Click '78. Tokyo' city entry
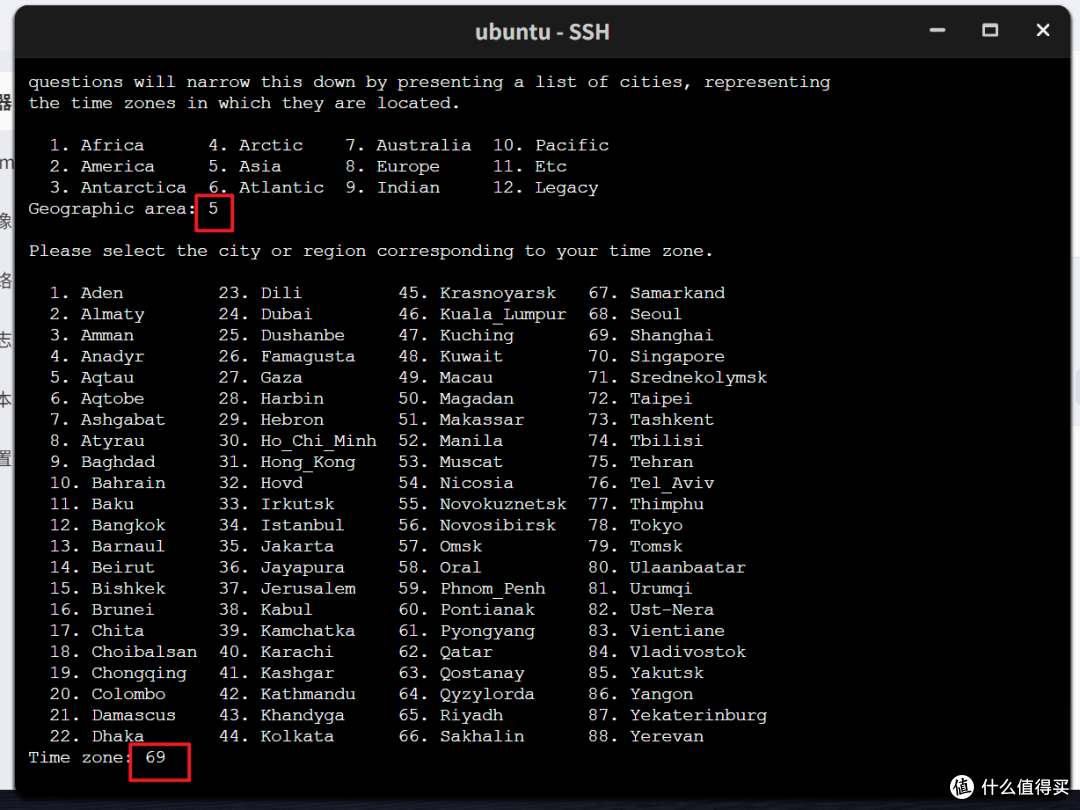The image size is (1080, 810). (635, 525)
